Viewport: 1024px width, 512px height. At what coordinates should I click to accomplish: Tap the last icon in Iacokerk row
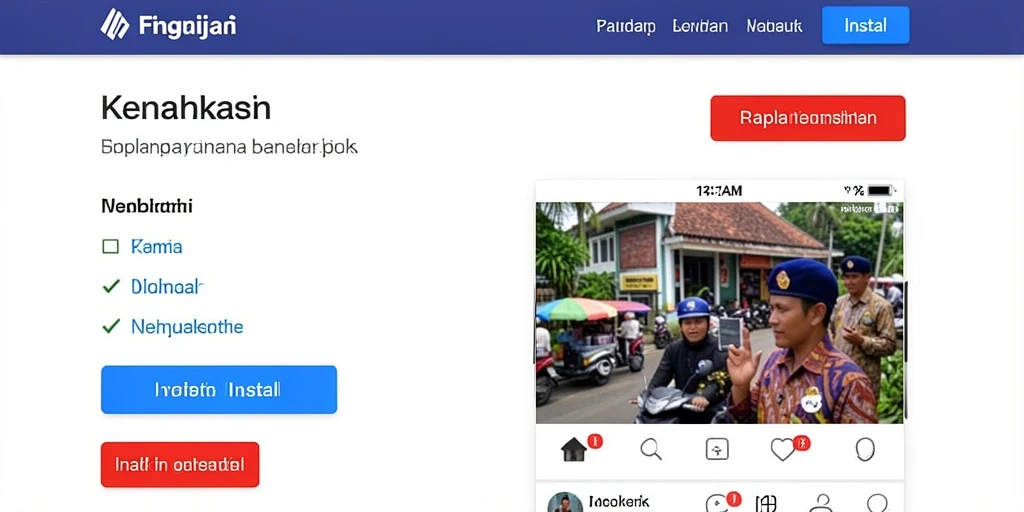(878, 503)
